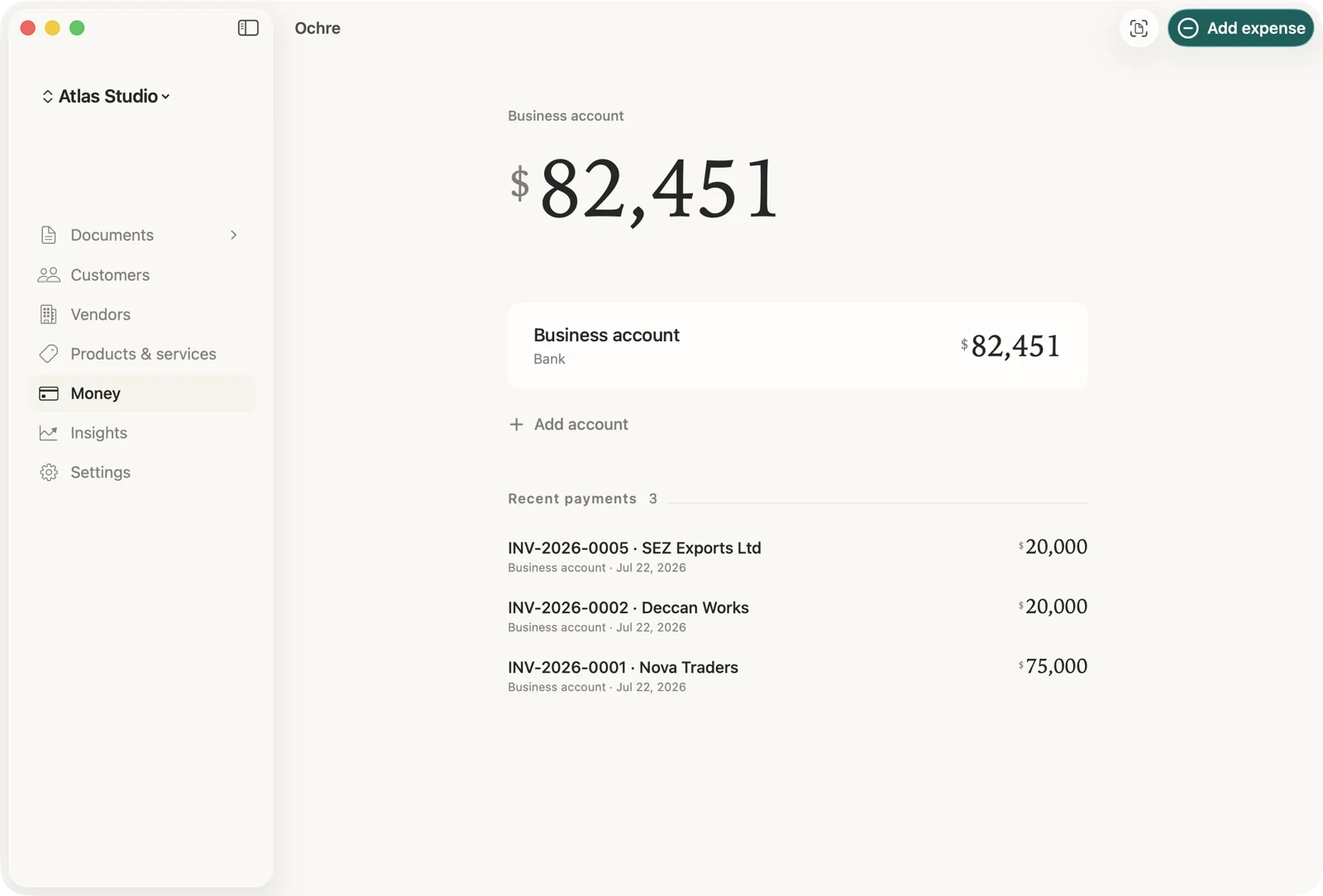Open payment INV-2026-0005 · SEZ Exports Ltd
The height and width of the screenshot is (896, 1323).
[x=797, y=556]
